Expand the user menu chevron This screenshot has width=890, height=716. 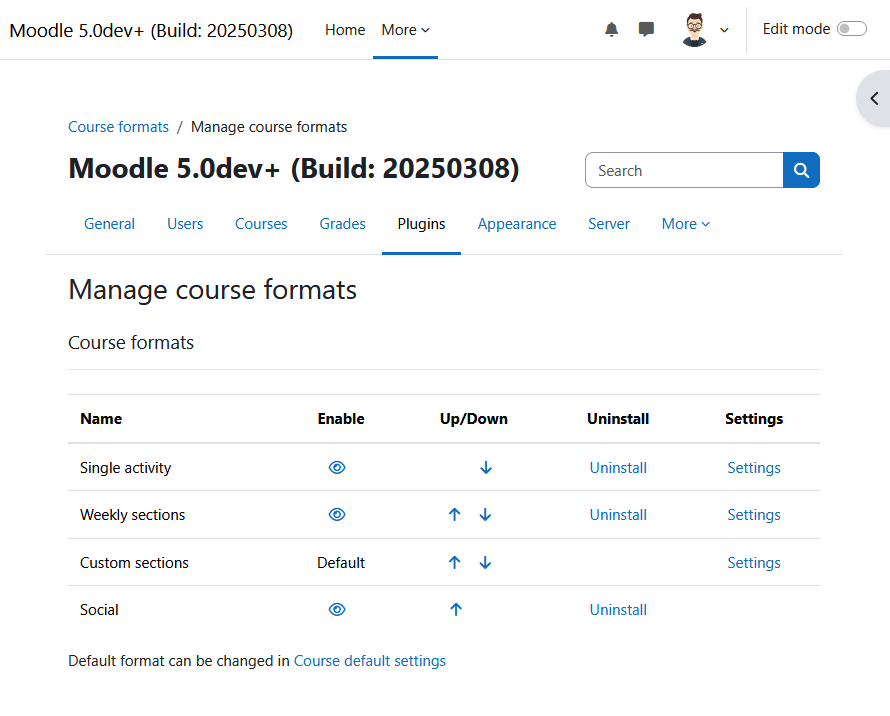click(724, 30)
